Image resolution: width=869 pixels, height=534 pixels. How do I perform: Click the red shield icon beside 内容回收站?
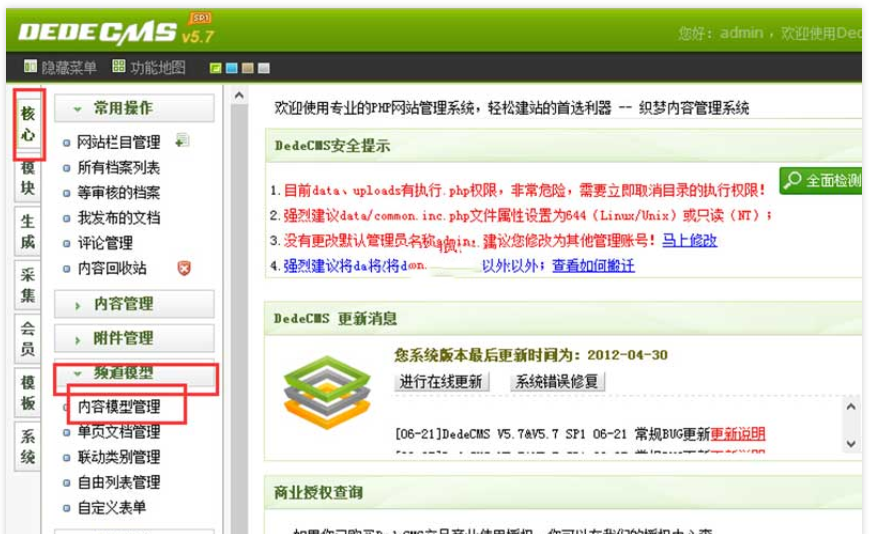coord(183,268)
